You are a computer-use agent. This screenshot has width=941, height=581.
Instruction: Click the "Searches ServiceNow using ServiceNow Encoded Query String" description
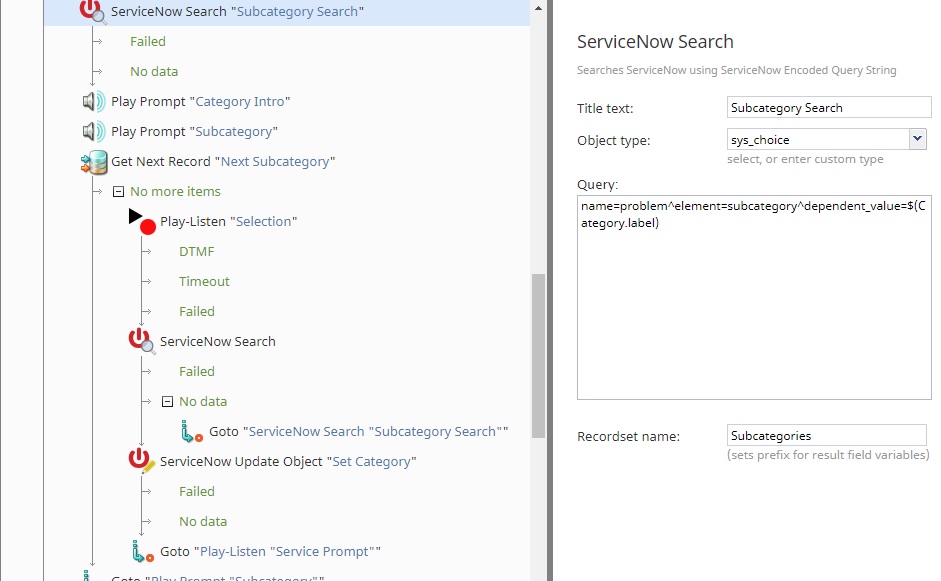coord(736,70)
